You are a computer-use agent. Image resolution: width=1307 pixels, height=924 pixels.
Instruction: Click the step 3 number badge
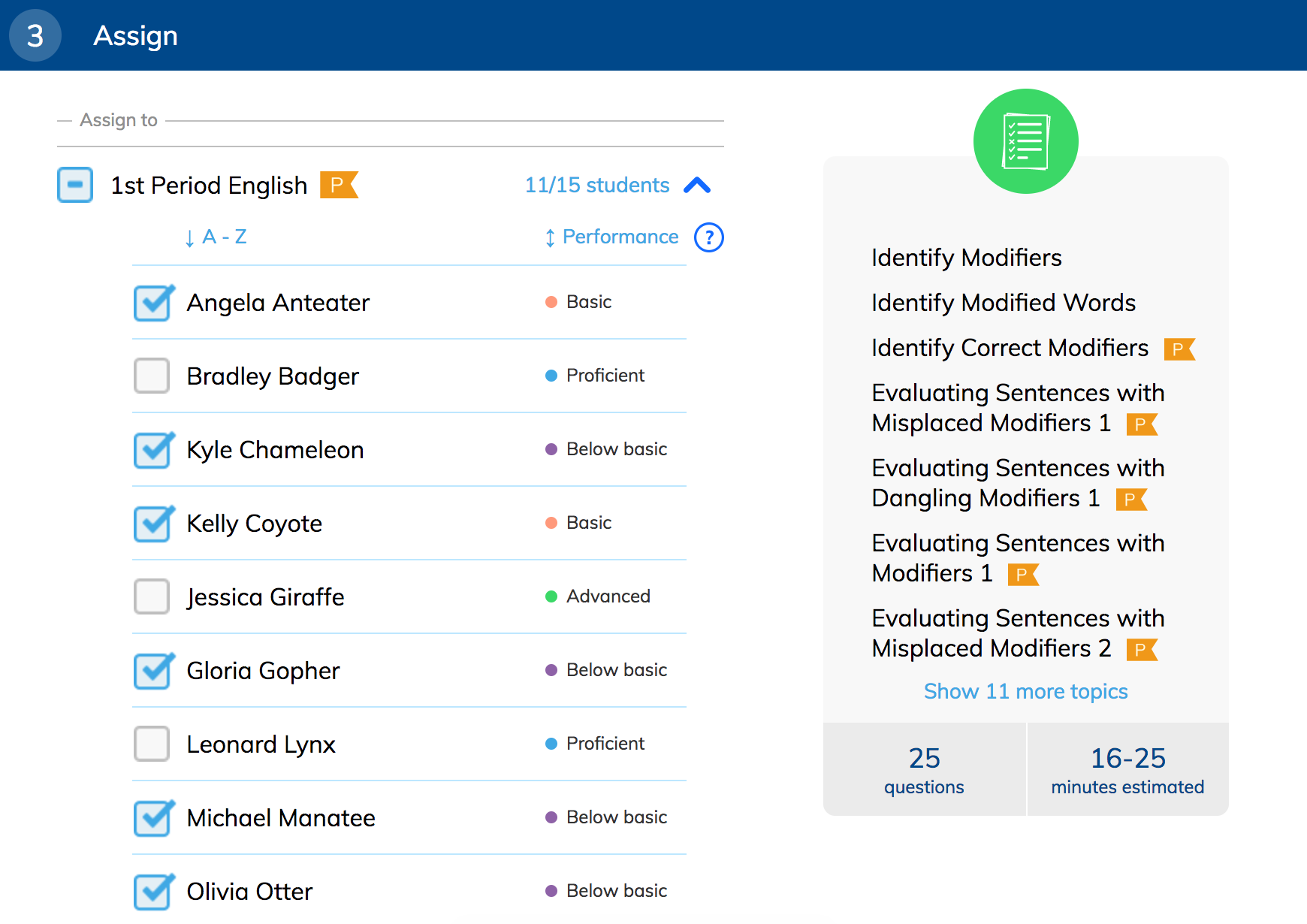point(35,35)
